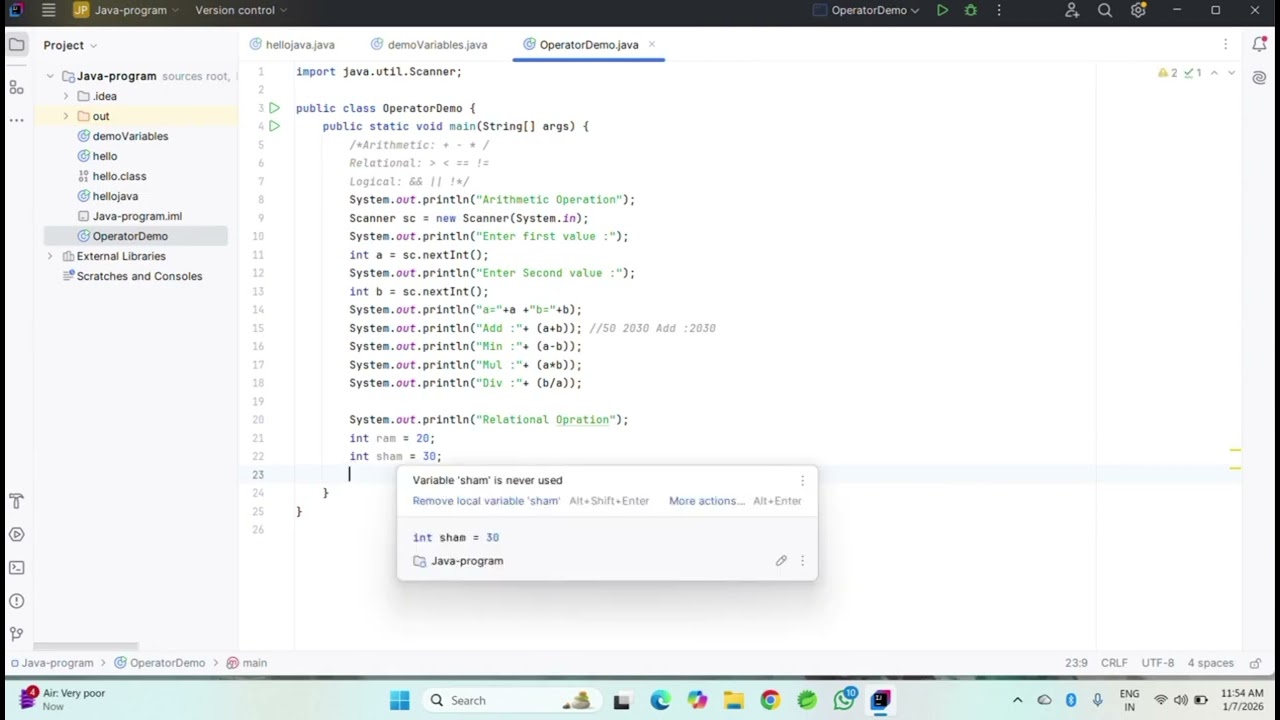The image size is (1280, 720).
Task: Open Google Chrome from taskbar
Action: click(x=770, y=700)
